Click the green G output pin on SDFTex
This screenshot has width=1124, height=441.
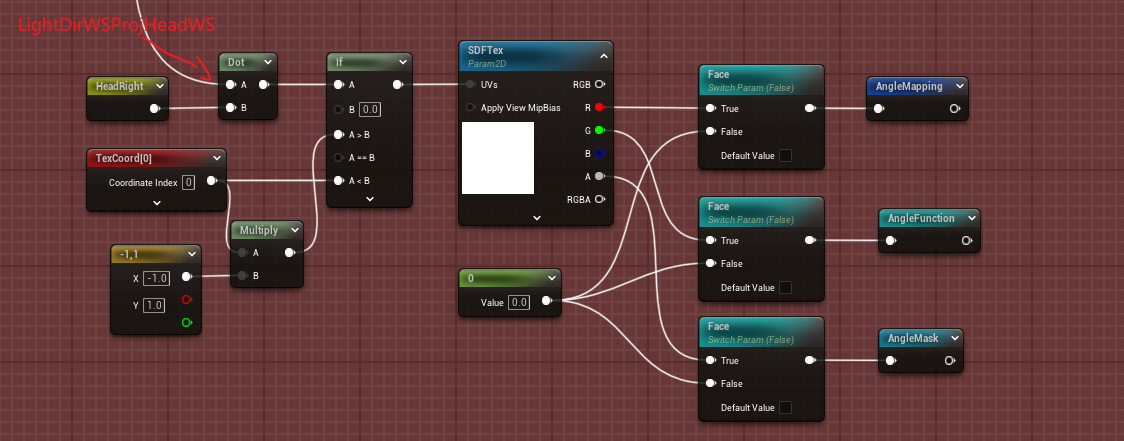599,130
